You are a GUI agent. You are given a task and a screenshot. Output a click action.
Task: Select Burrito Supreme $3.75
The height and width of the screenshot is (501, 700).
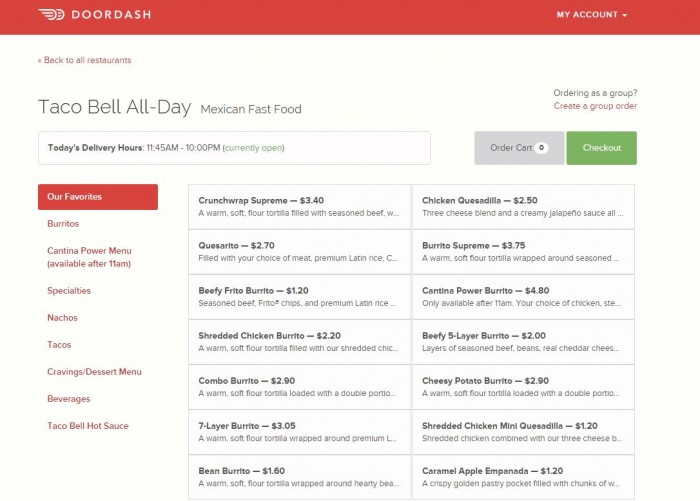[x=523, y=252]
